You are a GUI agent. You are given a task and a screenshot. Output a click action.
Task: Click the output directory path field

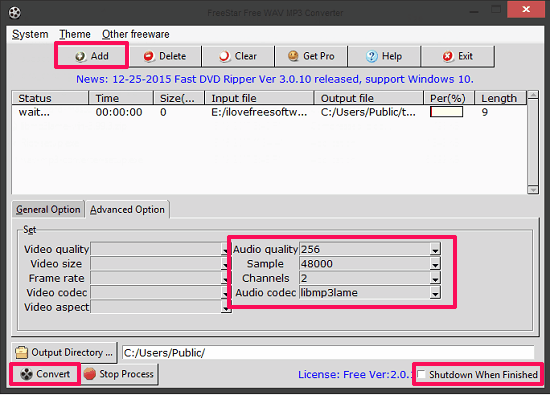coord(328,353)
